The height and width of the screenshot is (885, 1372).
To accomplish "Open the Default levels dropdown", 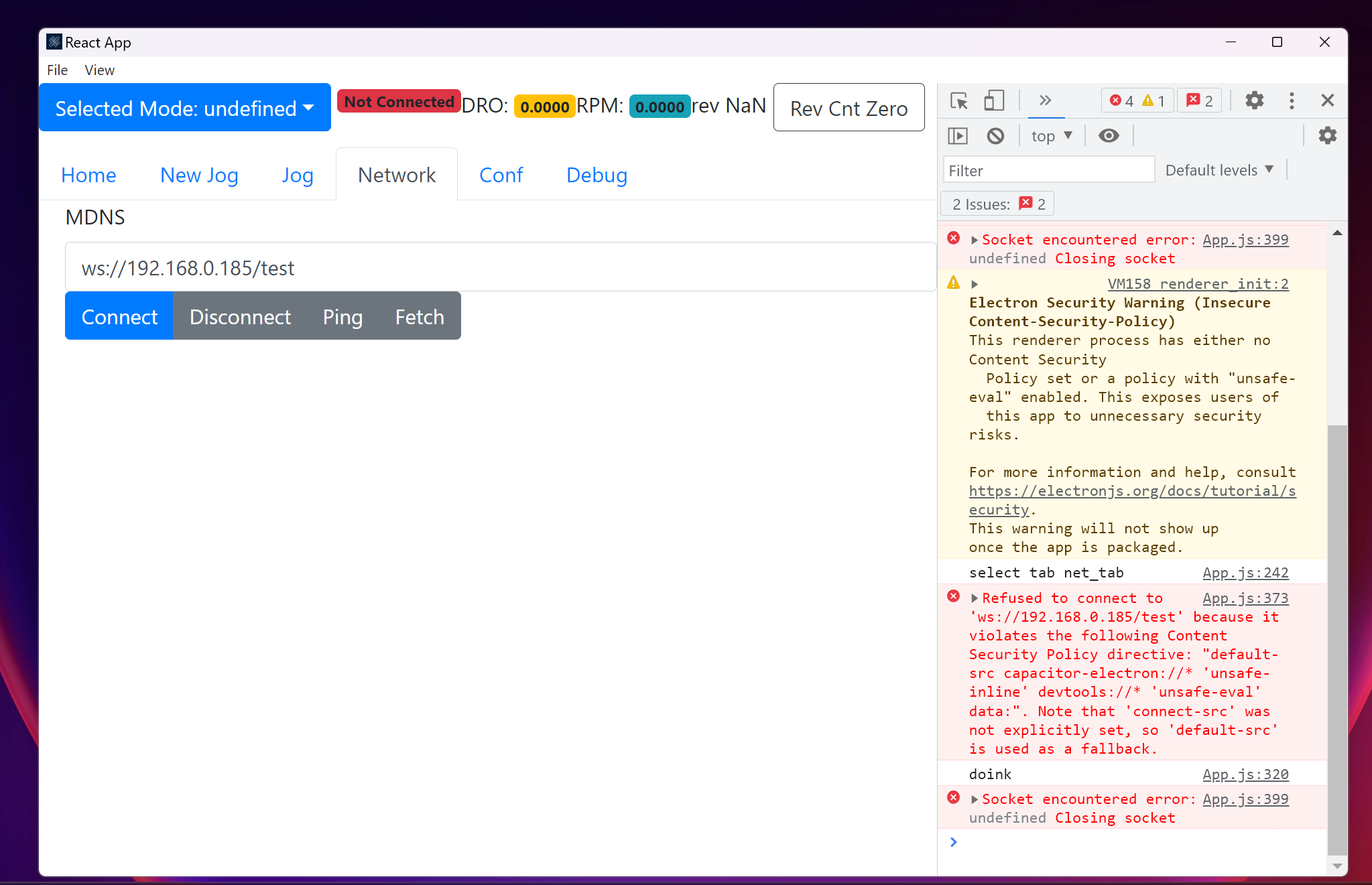I will point(1219,170).
